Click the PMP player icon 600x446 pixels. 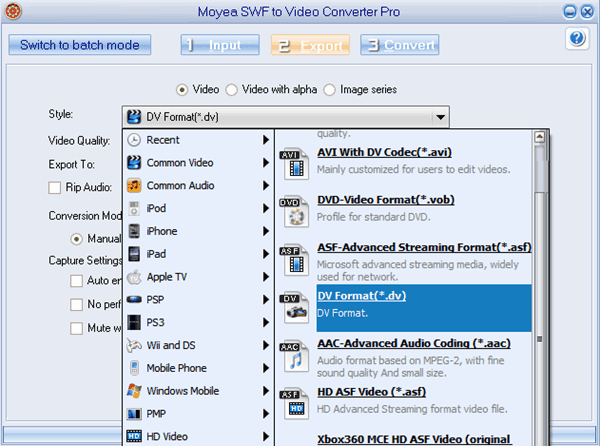pyautogui.click(x=134, y=414)
